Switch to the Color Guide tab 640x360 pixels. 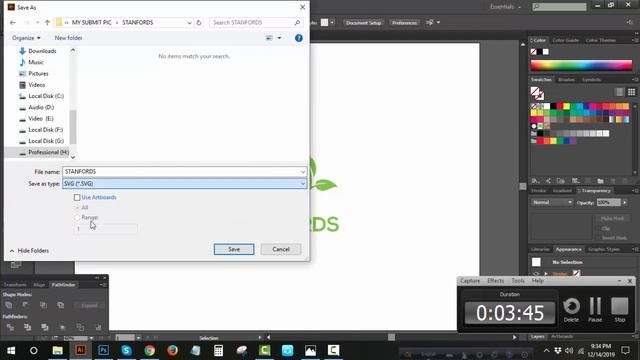pyautogui.click(x=565, y=40)
